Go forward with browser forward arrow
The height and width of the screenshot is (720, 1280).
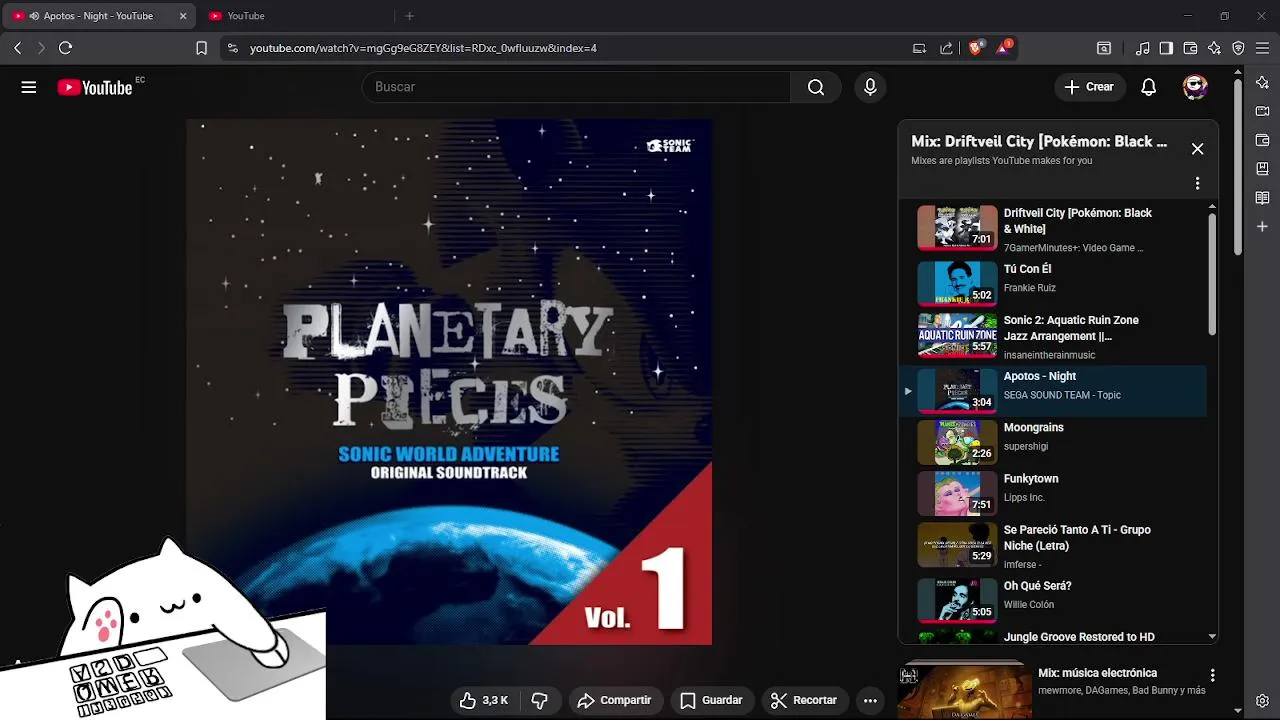pyautogui.click(x=41, y=48)
